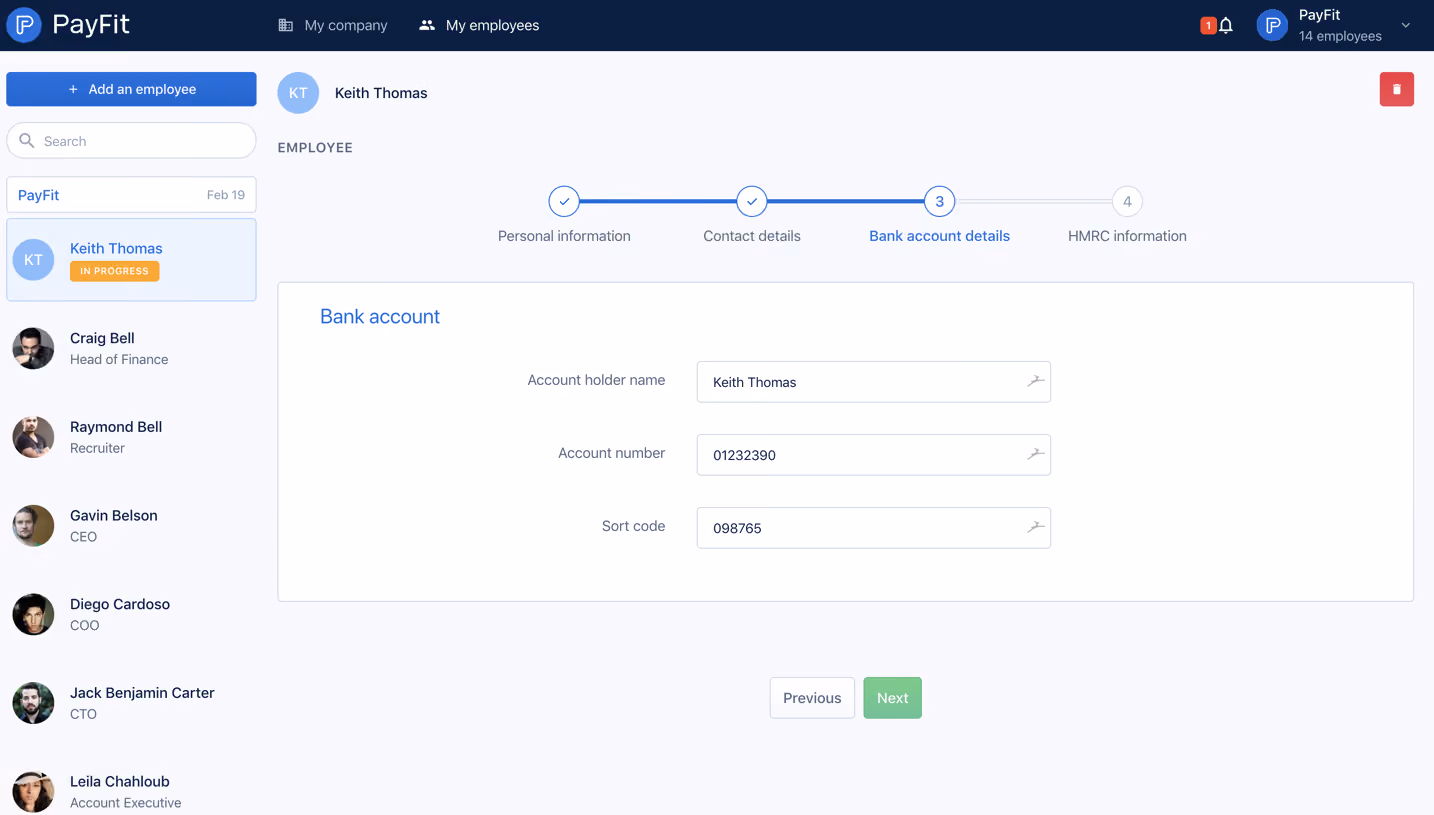The height and width of the screenshot is (815, 1434).
Task: Click the green Next button
Action: pos(893,698)
